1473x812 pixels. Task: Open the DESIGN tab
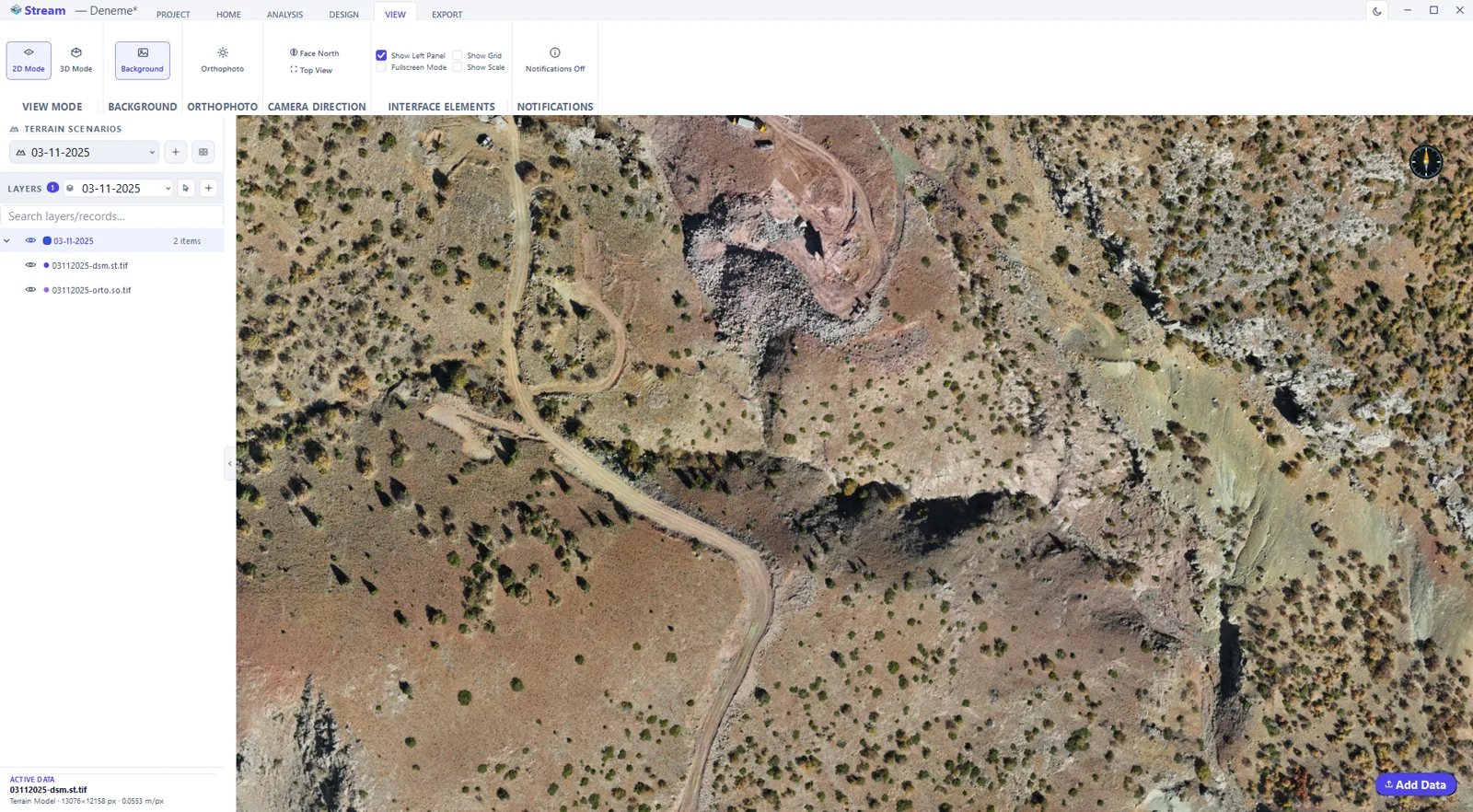click(344, 15)
